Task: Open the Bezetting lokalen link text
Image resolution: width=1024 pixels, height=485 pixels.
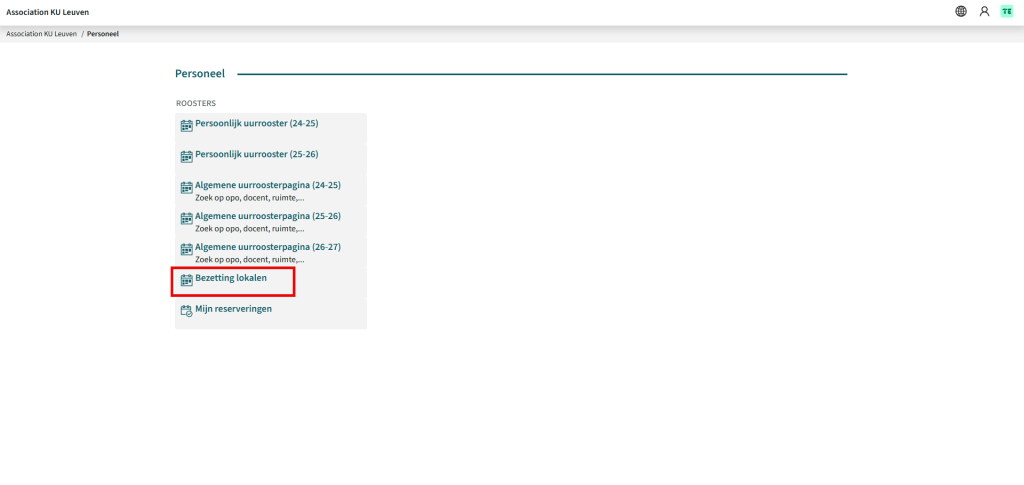Action: [x=231, y=278]
